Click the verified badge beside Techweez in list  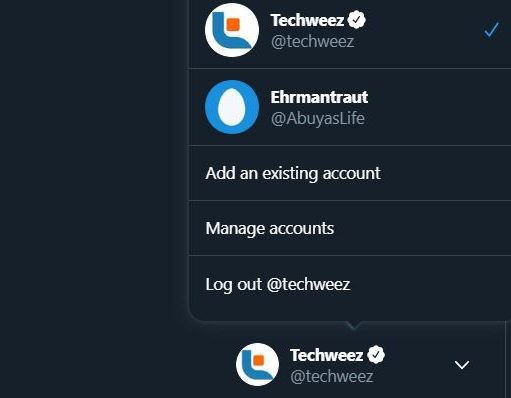(356, 20)
